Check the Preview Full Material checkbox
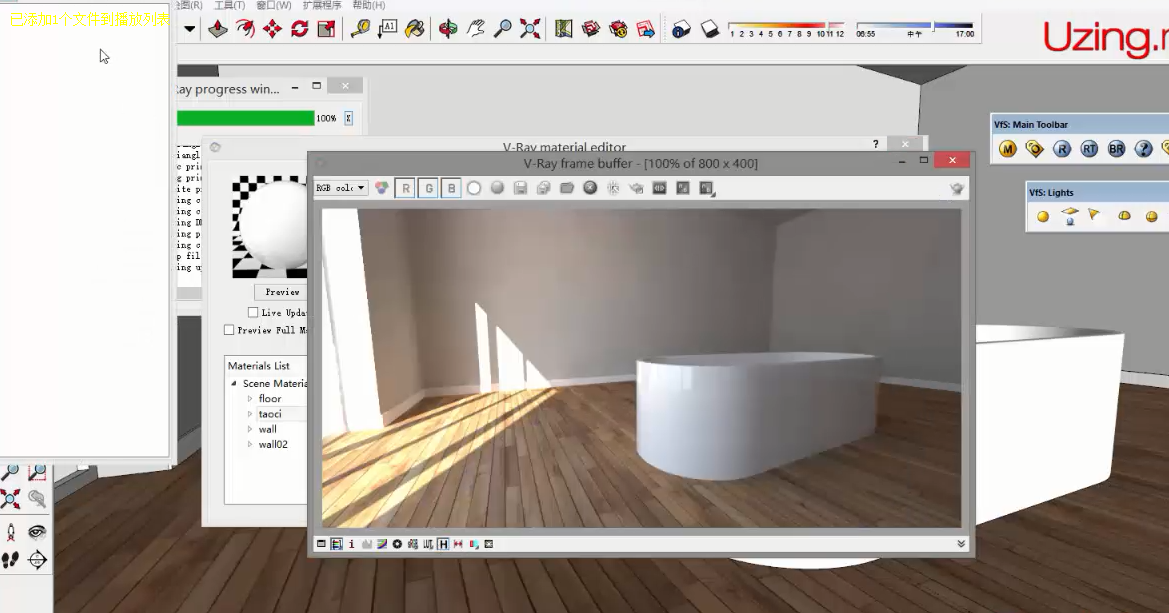 coord(229,330)
